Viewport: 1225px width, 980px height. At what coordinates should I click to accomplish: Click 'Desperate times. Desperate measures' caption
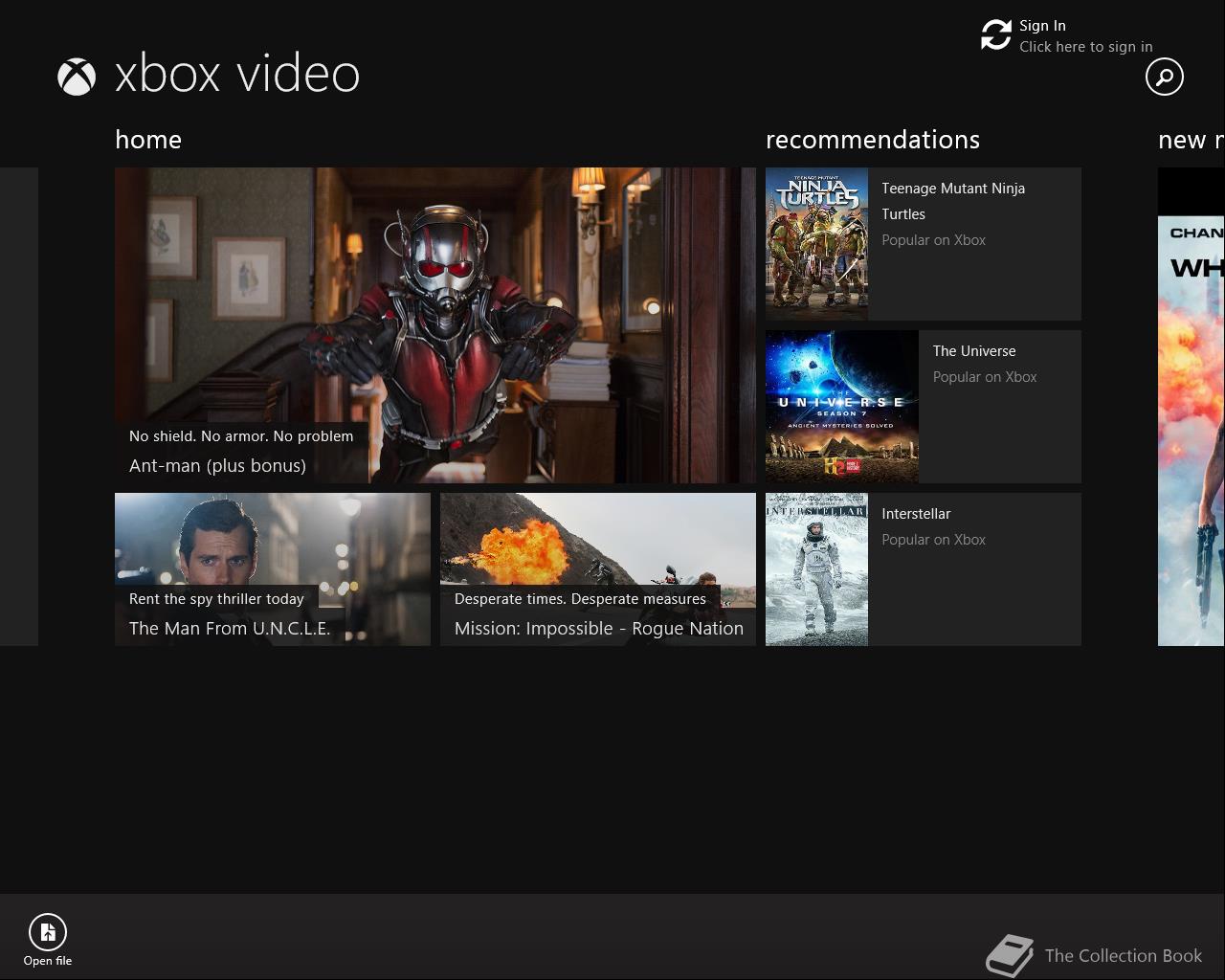pyautogui.click(x=580, y=599)
